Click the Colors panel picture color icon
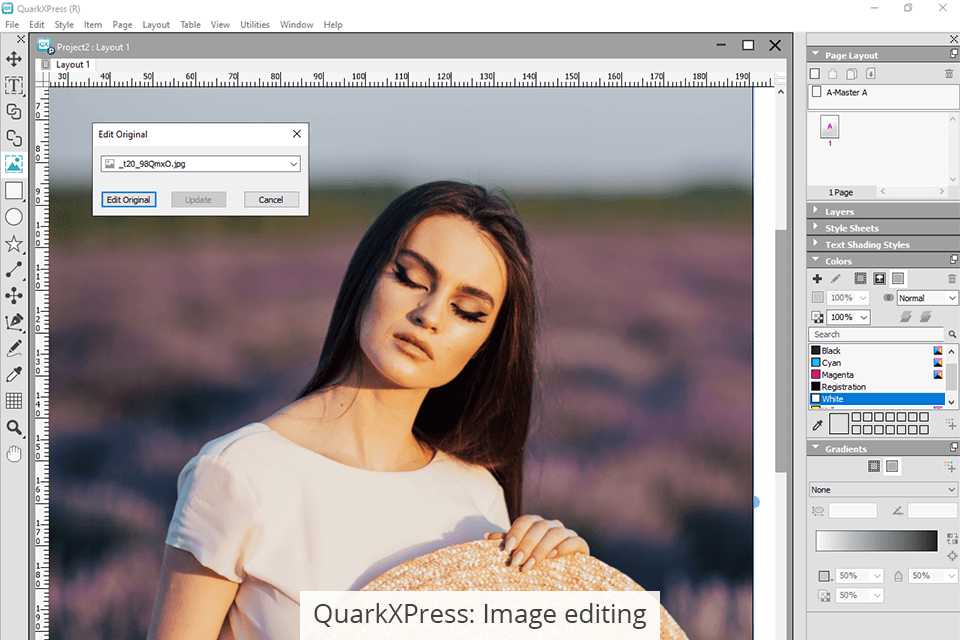This screenshot has height=640, width=960. (879, 279)
